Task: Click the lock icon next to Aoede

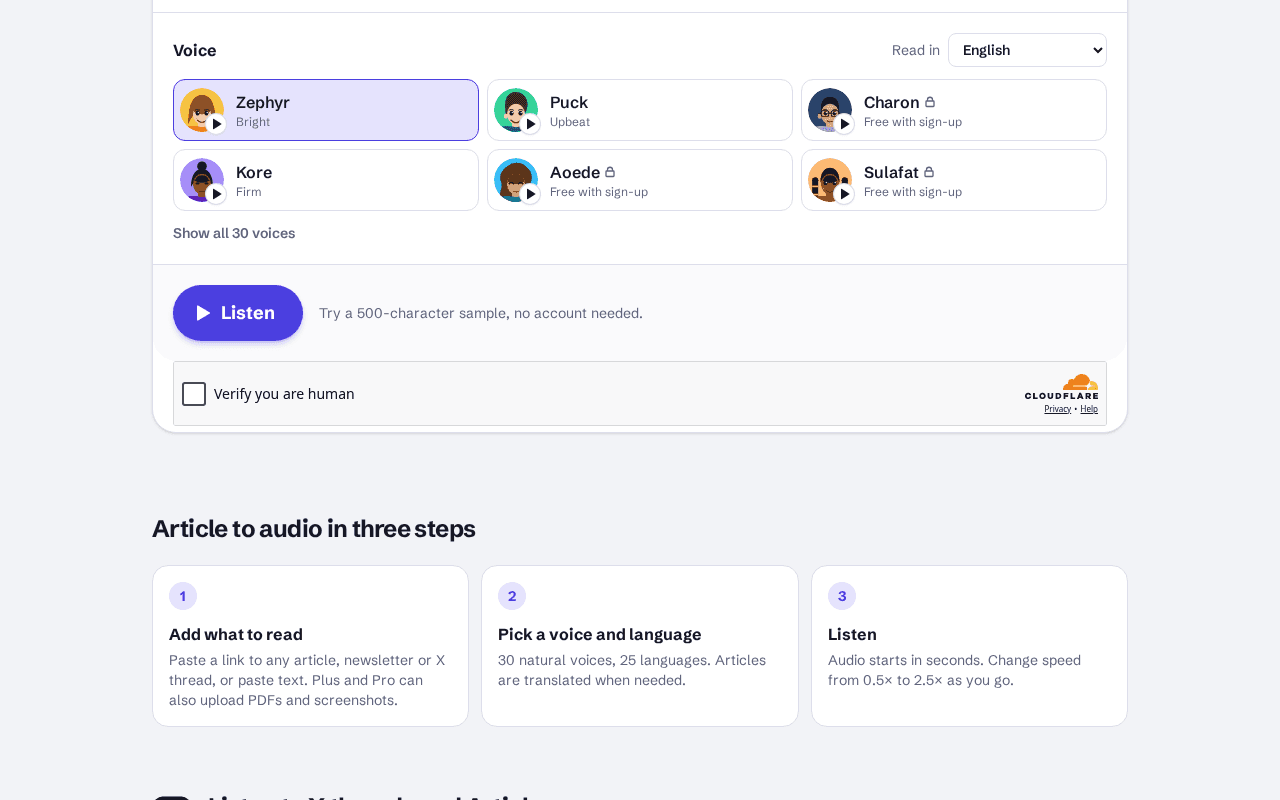Action: pyautogui.click(x=610, y=172)
